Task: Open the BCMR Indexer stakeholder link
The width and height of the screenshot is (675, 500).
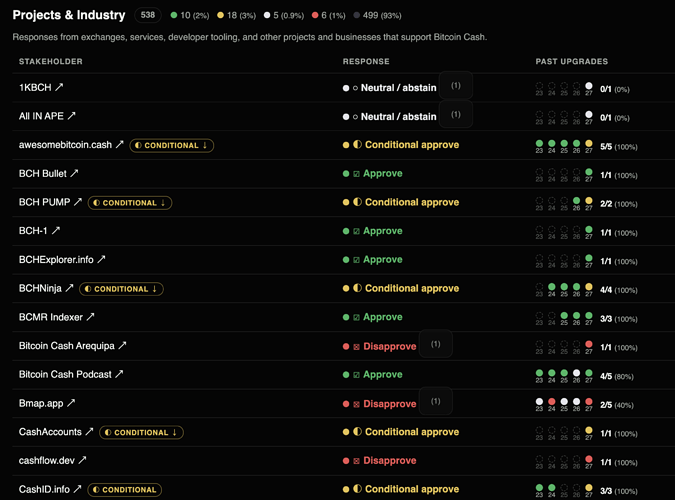Action: pos(51,317)
